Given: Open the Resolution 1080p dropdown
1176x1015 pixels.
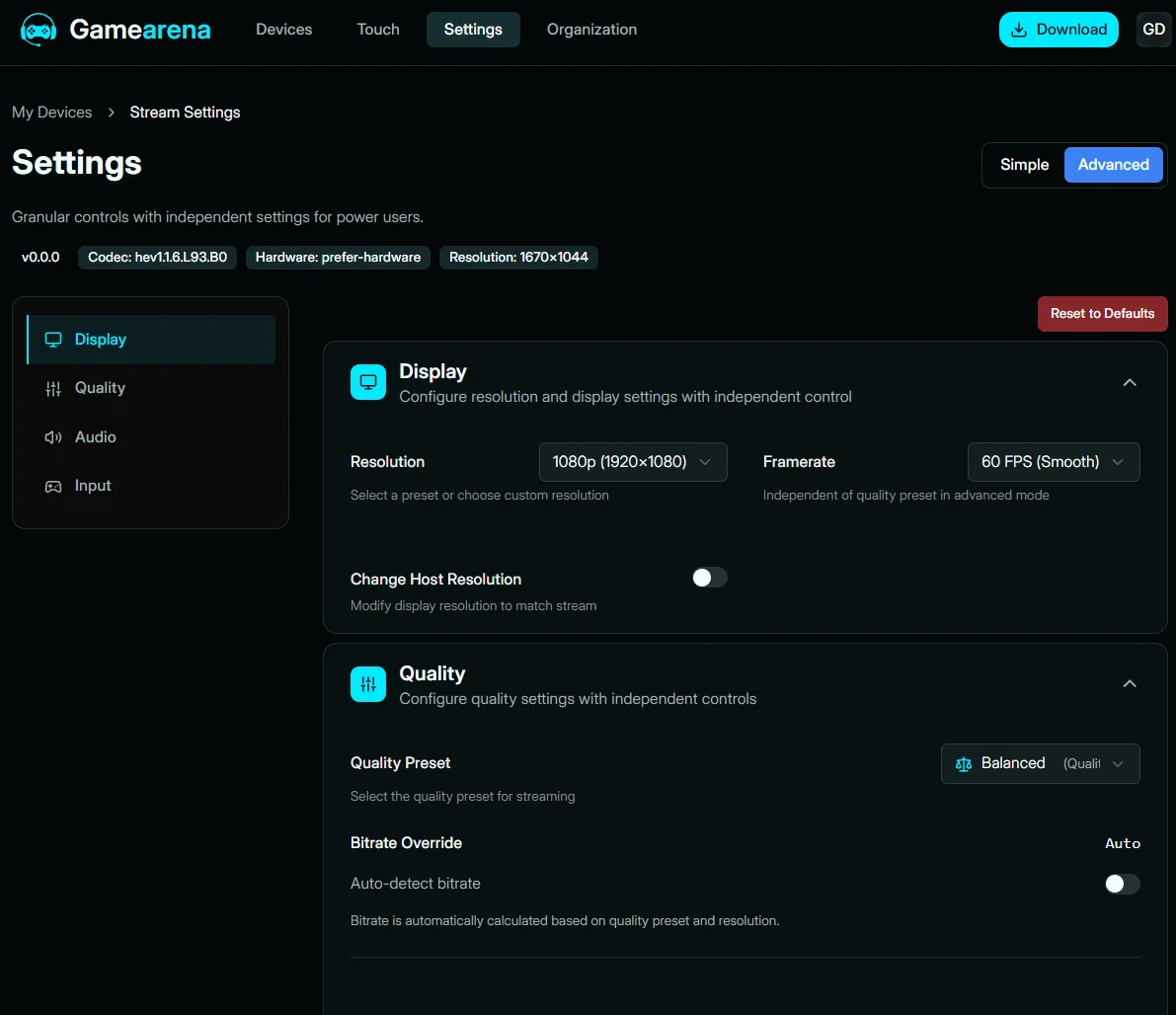Looking at the screenshot, I should (x=633, y=462).
